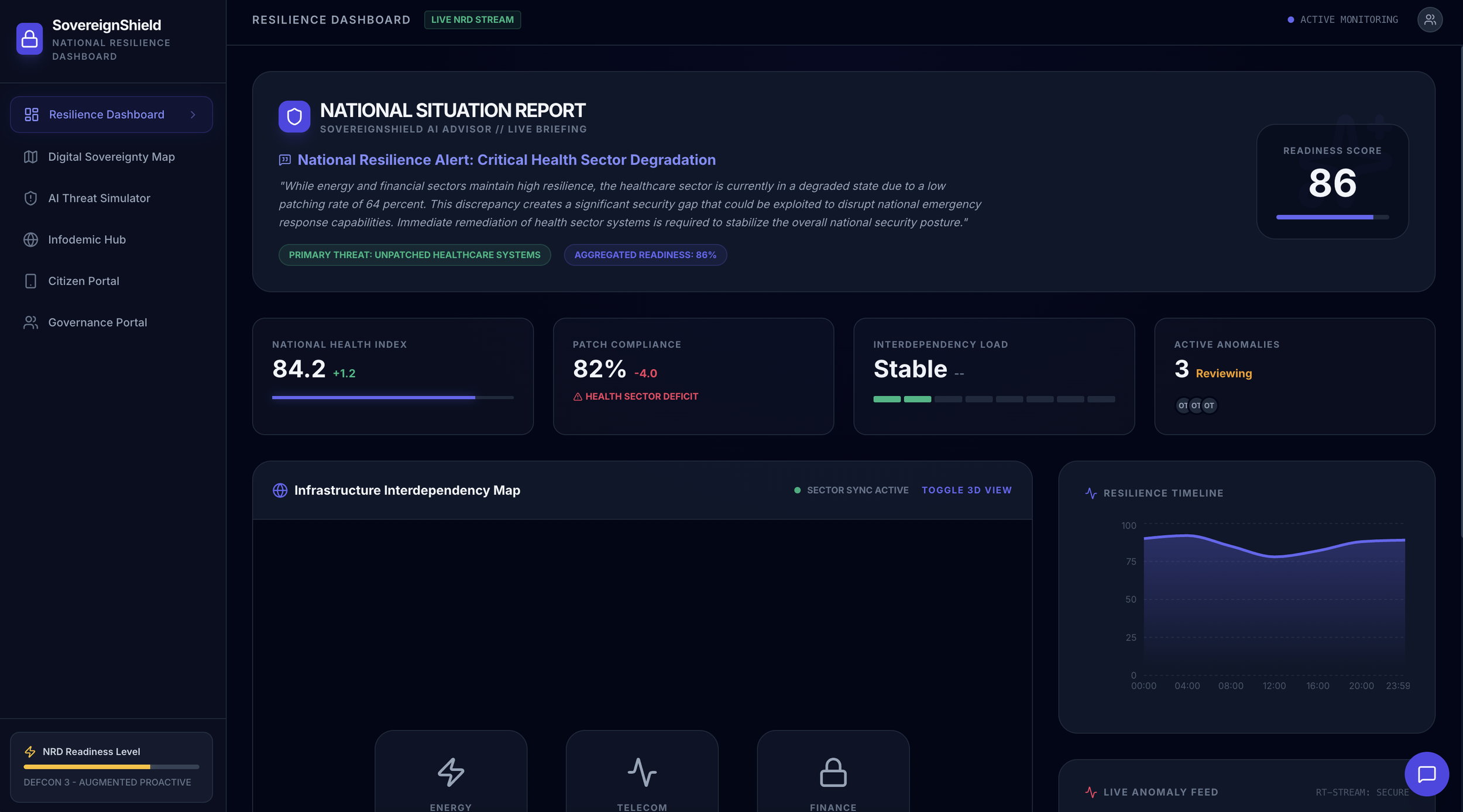Click the Primary Threat Unpatched Healthcare Systems tag
The width and height of the screenshot is (1463, 812).
tap(414, 255)
